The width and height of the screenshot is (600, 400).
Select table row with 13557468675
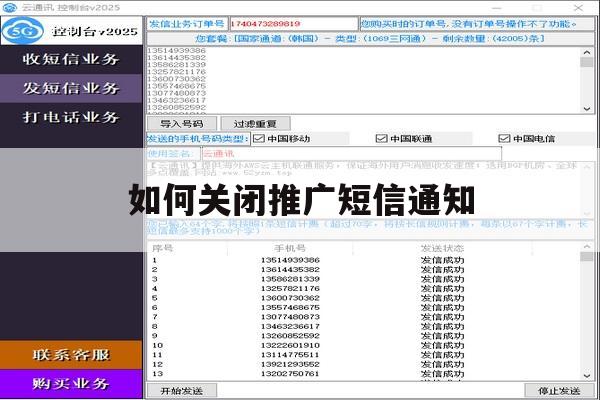pyautogui.click(x=364, y=307)
